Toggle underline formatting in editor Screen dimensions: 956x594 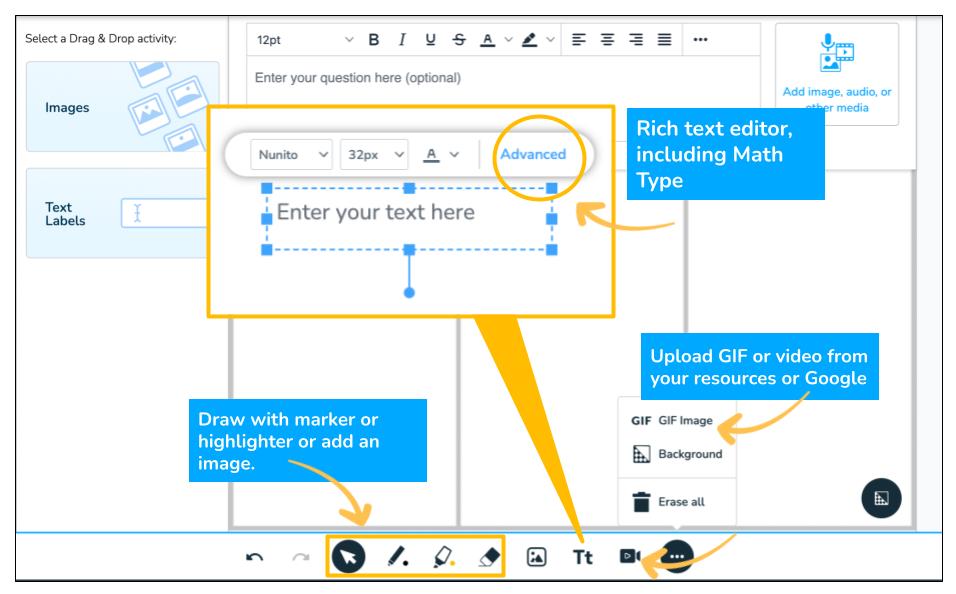(x=430, y=41)
